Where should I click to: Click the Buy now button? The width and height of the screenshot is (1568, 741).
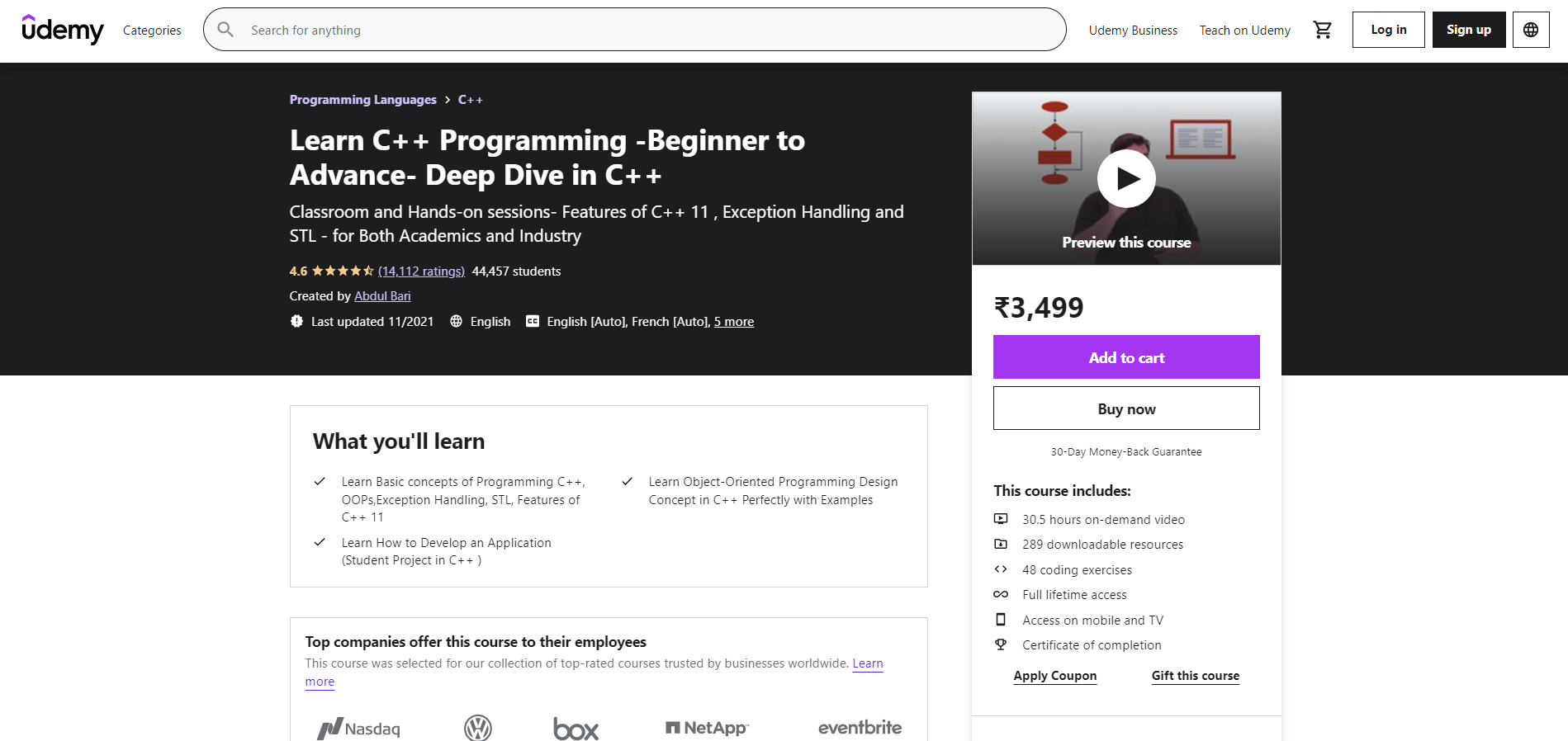1126,408
